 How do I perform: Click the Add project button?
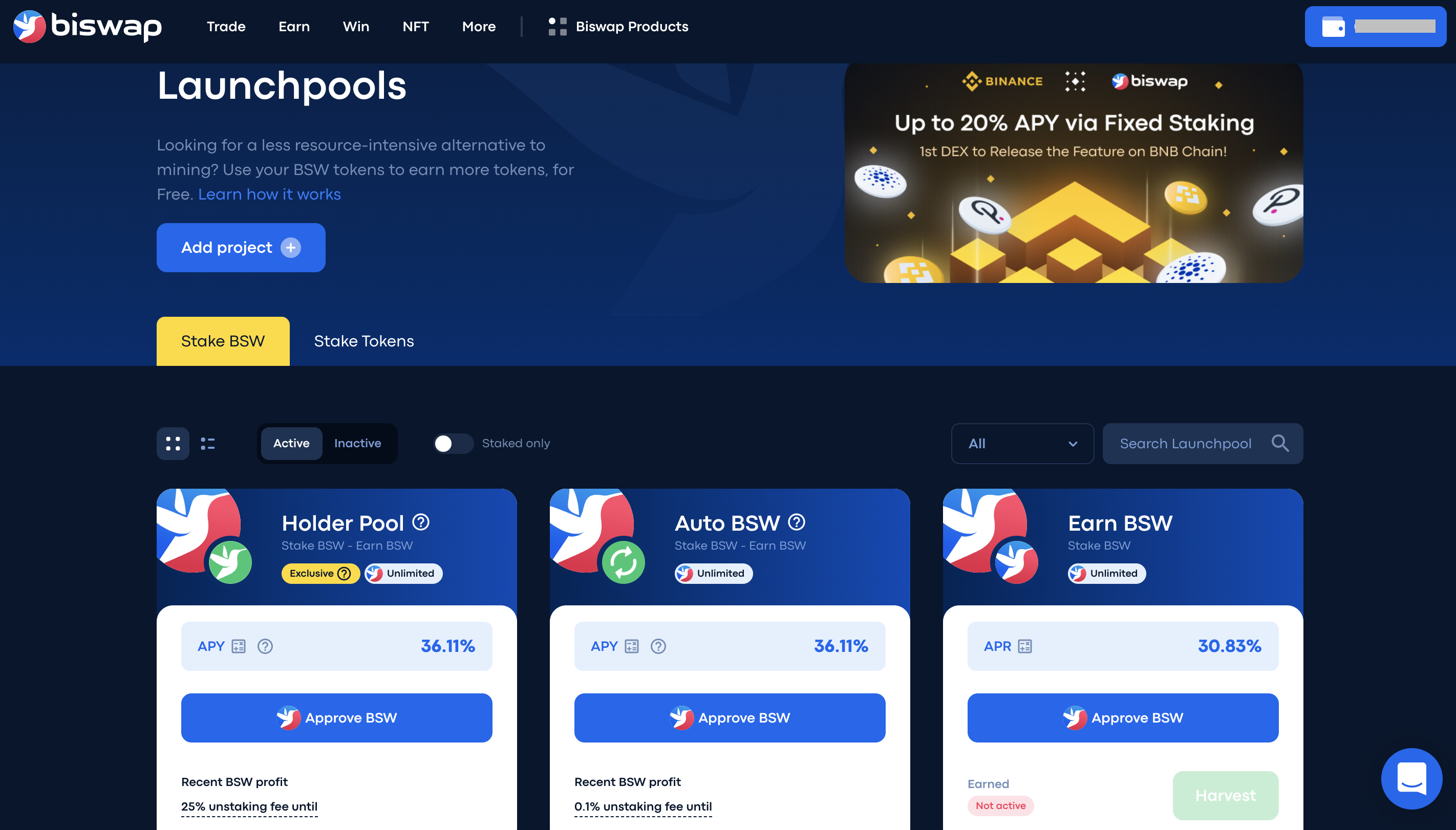click(241, 248)
